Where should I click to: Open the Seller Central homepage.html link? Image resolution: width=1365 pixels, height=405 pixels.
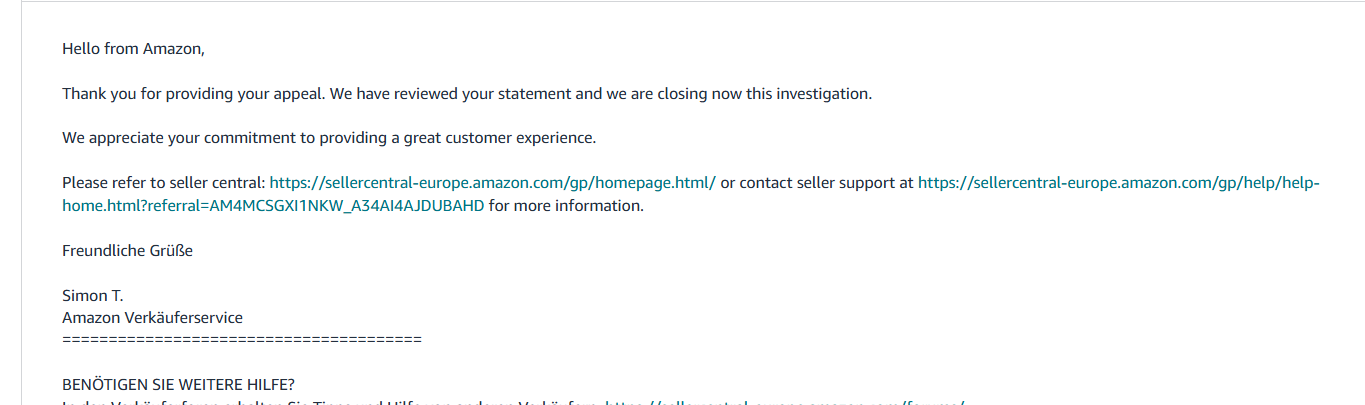click(x=492, y=183)
